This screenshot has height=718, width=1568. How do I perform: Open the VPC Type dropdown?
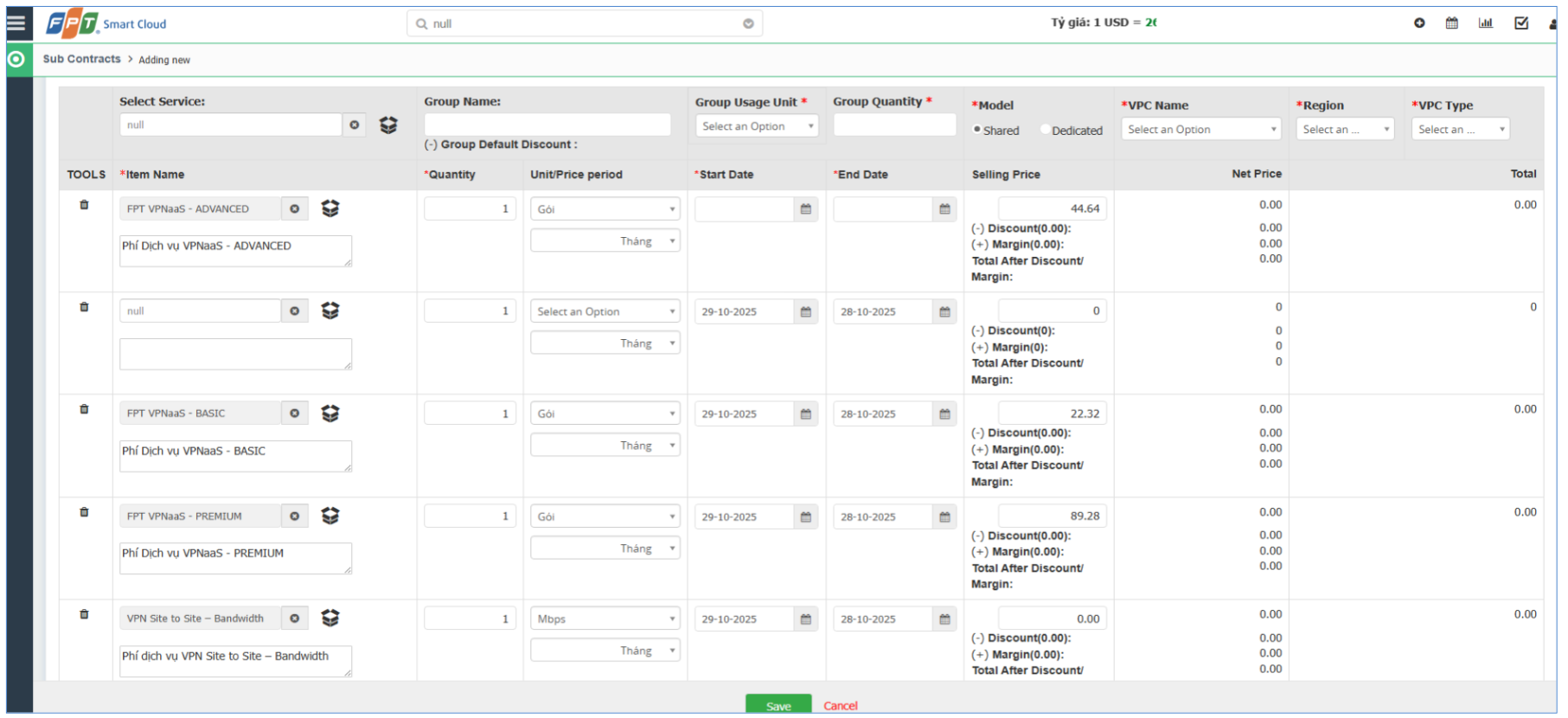(1460, 130)
